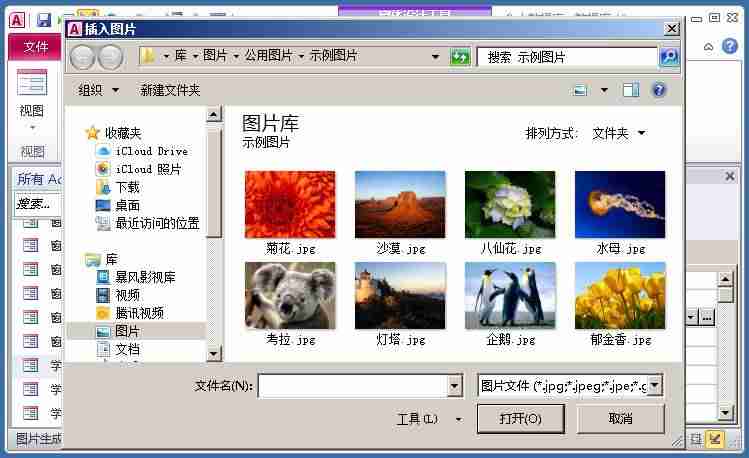The image size is (749, 458).
Task: Close the Access property pane with X
Action: 730,176
